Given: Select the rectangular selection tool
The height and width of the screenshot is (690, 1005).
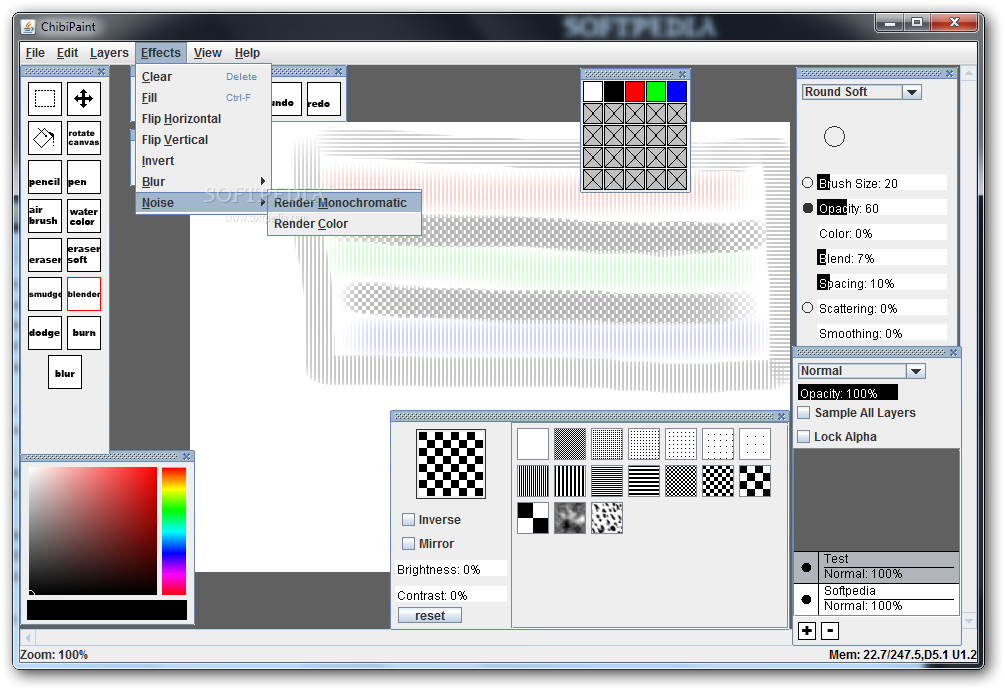Looking at the screenshot, I should click(45, 99).
